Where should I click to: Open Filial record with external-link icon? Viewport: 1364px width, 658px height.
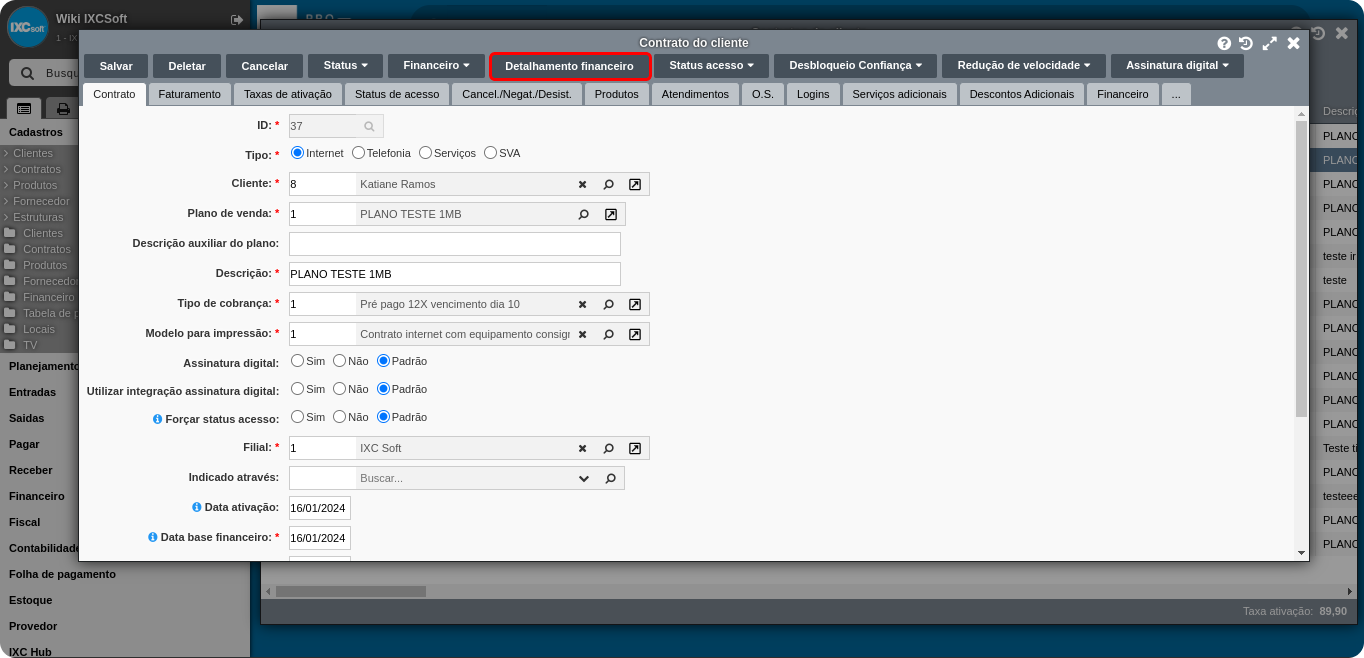coord(635,448)
